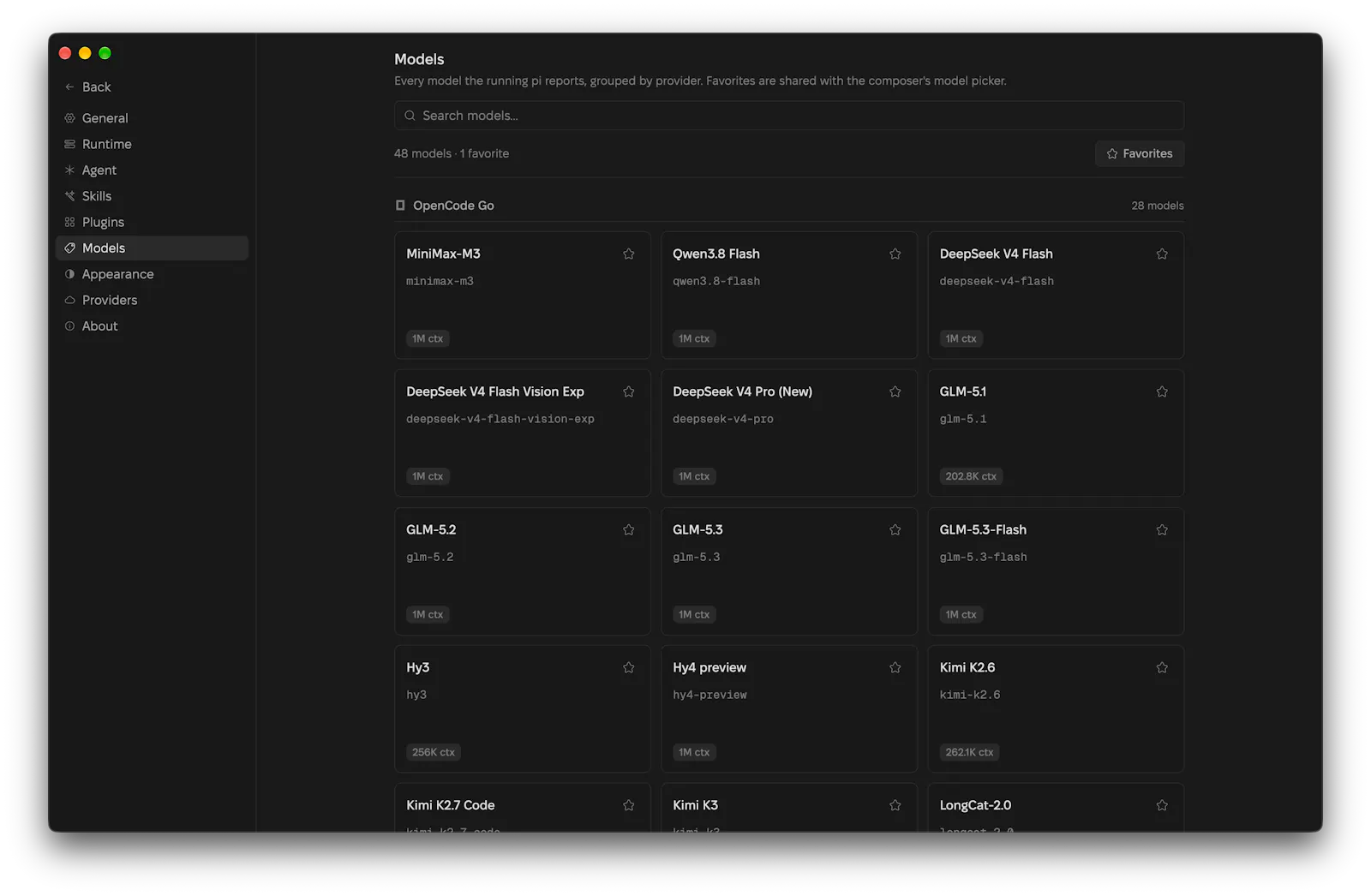Click the Plugins grid icon

[x=69, y=222]
